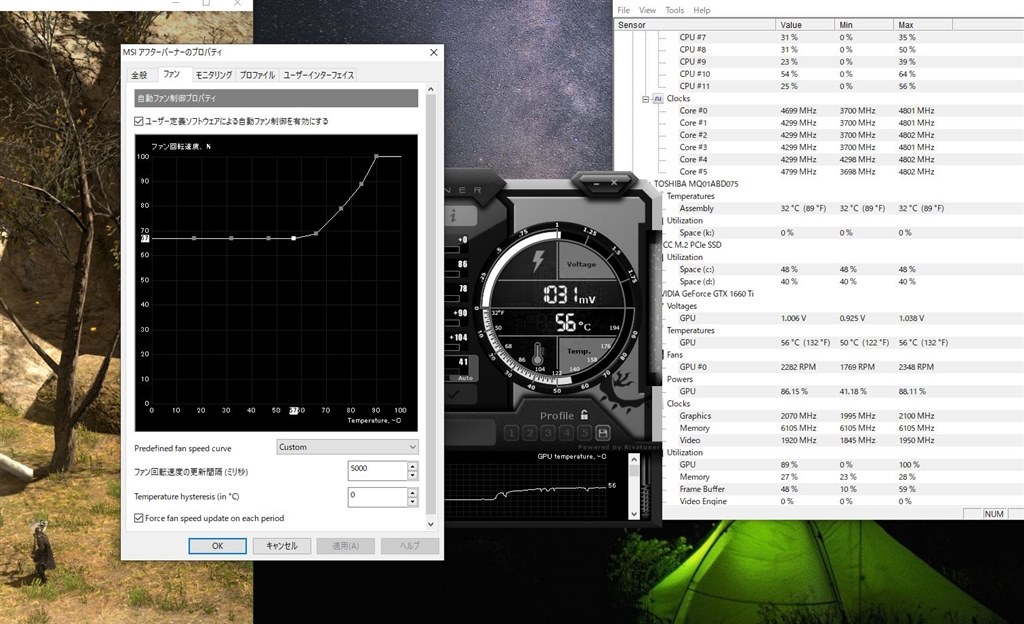Collapse the CPU Clocks tree node
Image resolution: width=1024 pixels, height=624 pixels.
(x=645, y=99)
